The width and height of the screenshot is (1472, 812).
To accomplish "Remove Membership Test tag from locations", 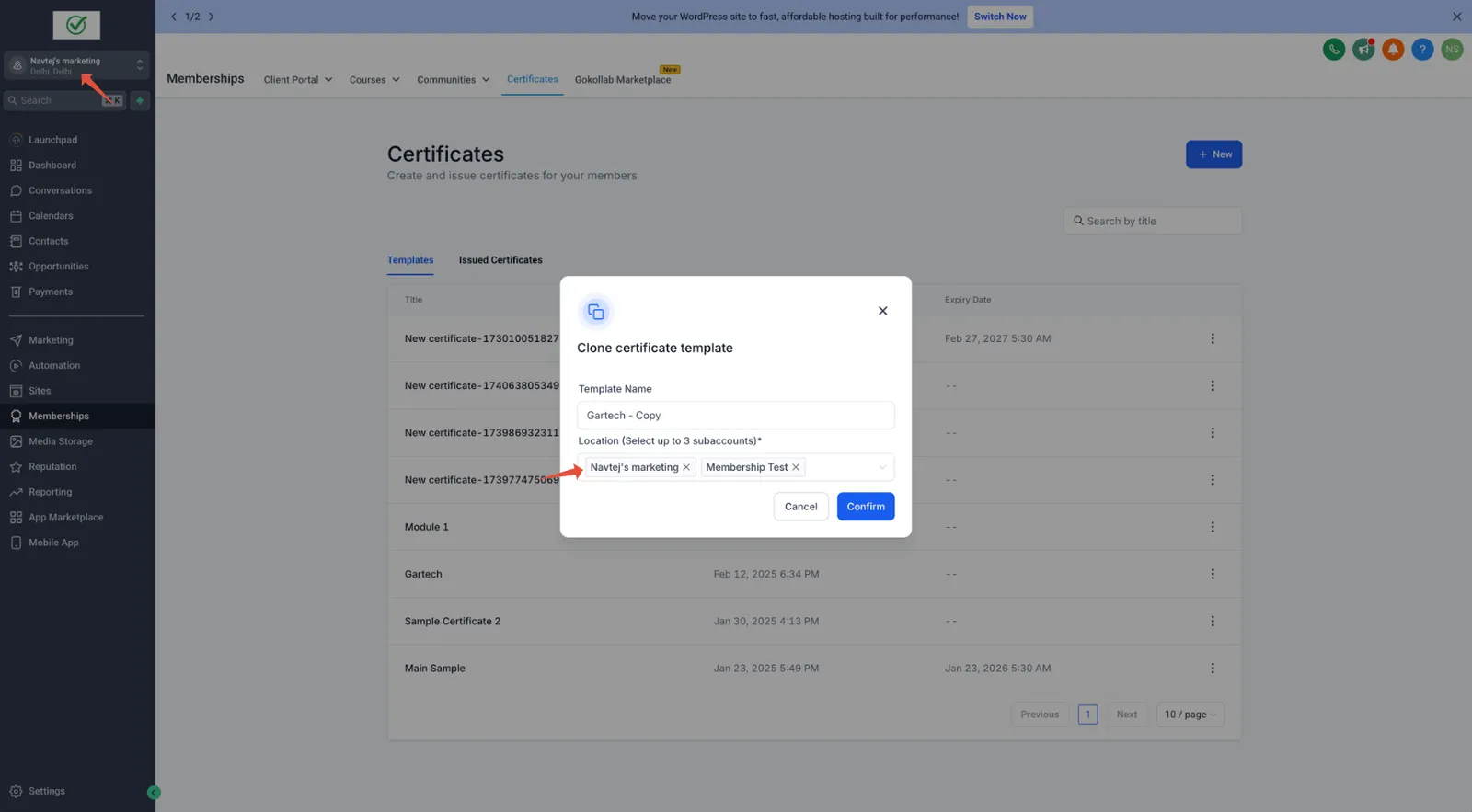I will pos(796,467).
